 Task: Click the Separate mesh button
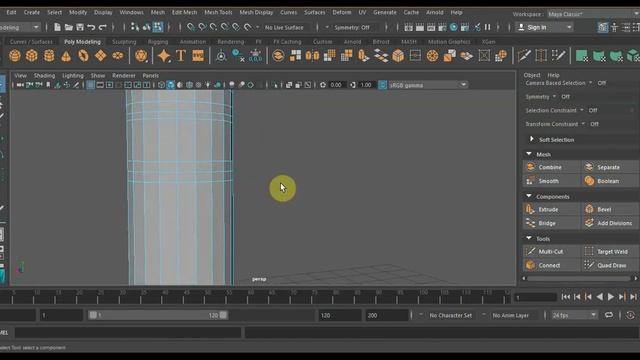click(x=609, y=167)
